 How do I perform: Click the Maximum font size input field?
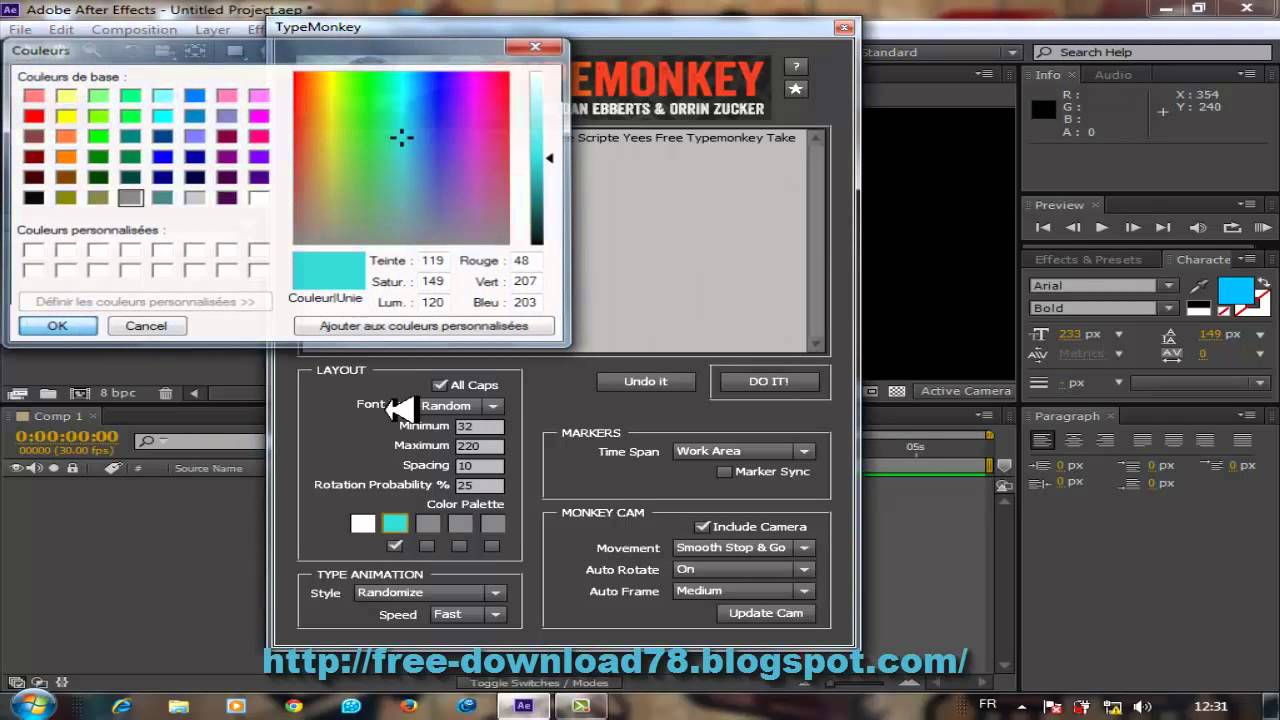point(480,446)
